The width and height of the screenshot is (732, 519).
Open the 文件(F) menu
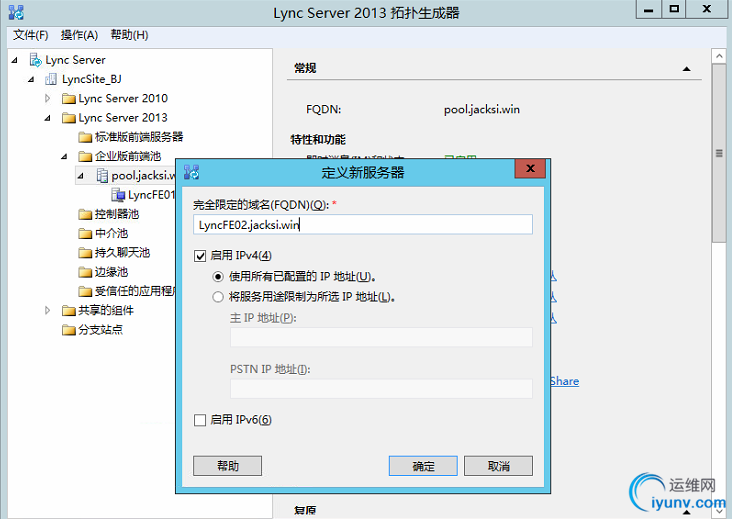pyautogui.click(x=31, y=35)
